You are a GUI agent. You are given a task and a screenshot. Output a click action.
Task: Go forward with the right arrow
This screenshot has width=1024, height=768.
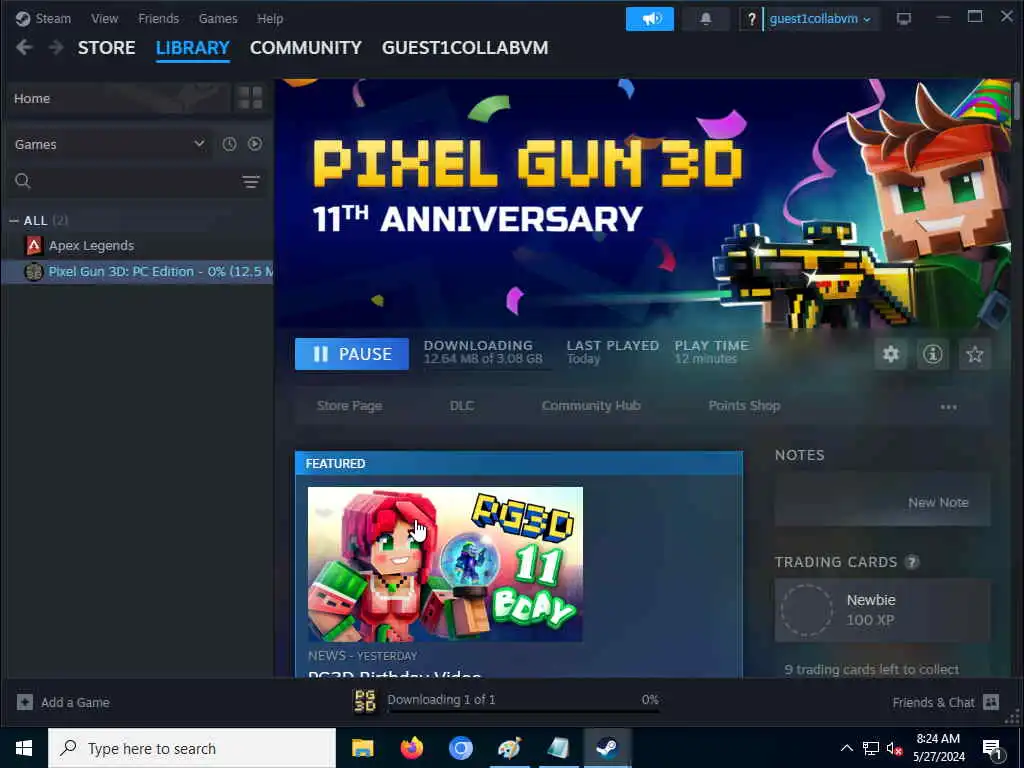tap(56, 47)
